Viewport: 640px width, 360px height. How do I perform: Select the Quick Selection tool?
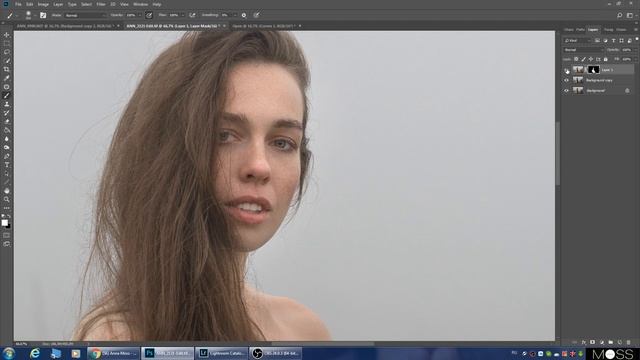[x=7, y=61]
